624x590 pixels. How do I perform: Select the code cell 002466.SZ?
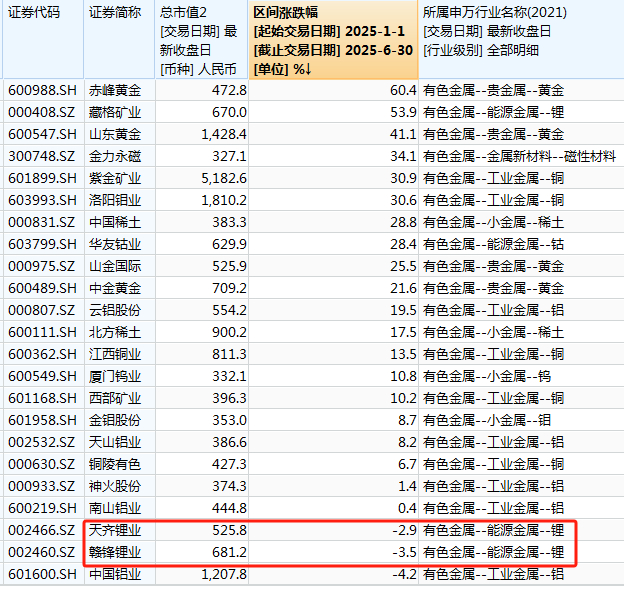[41, 530]
